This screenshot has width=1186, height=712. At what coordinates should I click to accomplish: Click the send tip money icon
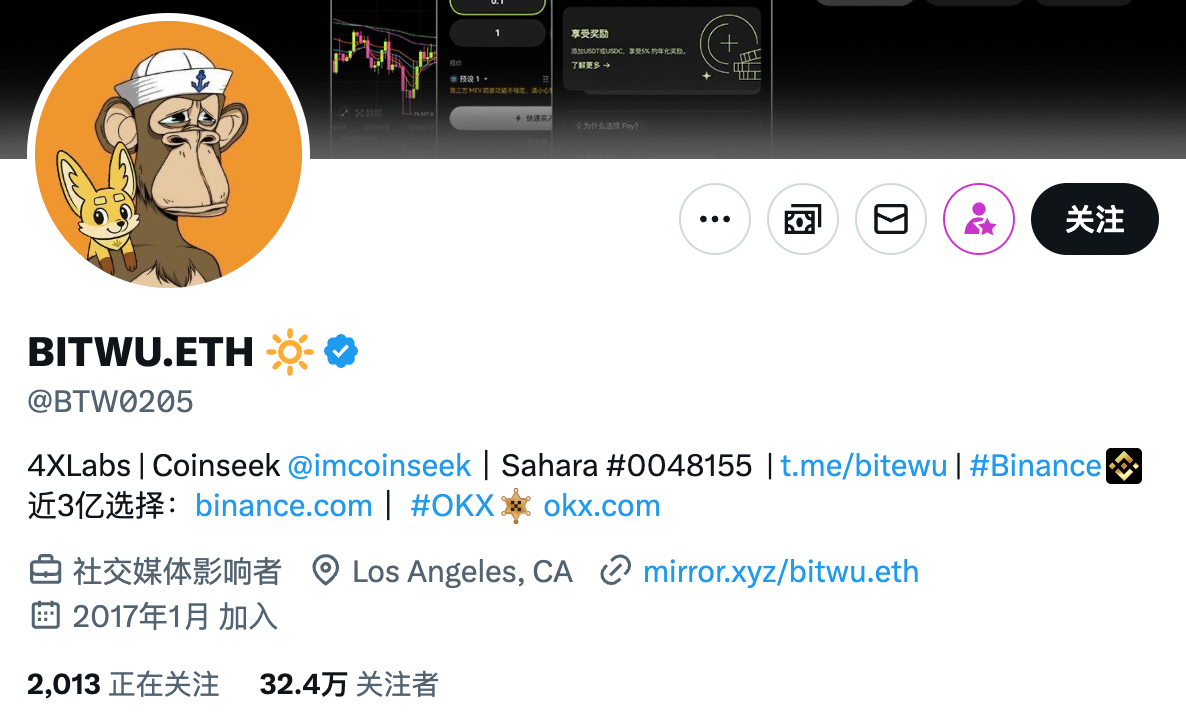click(x=803, y=219)
